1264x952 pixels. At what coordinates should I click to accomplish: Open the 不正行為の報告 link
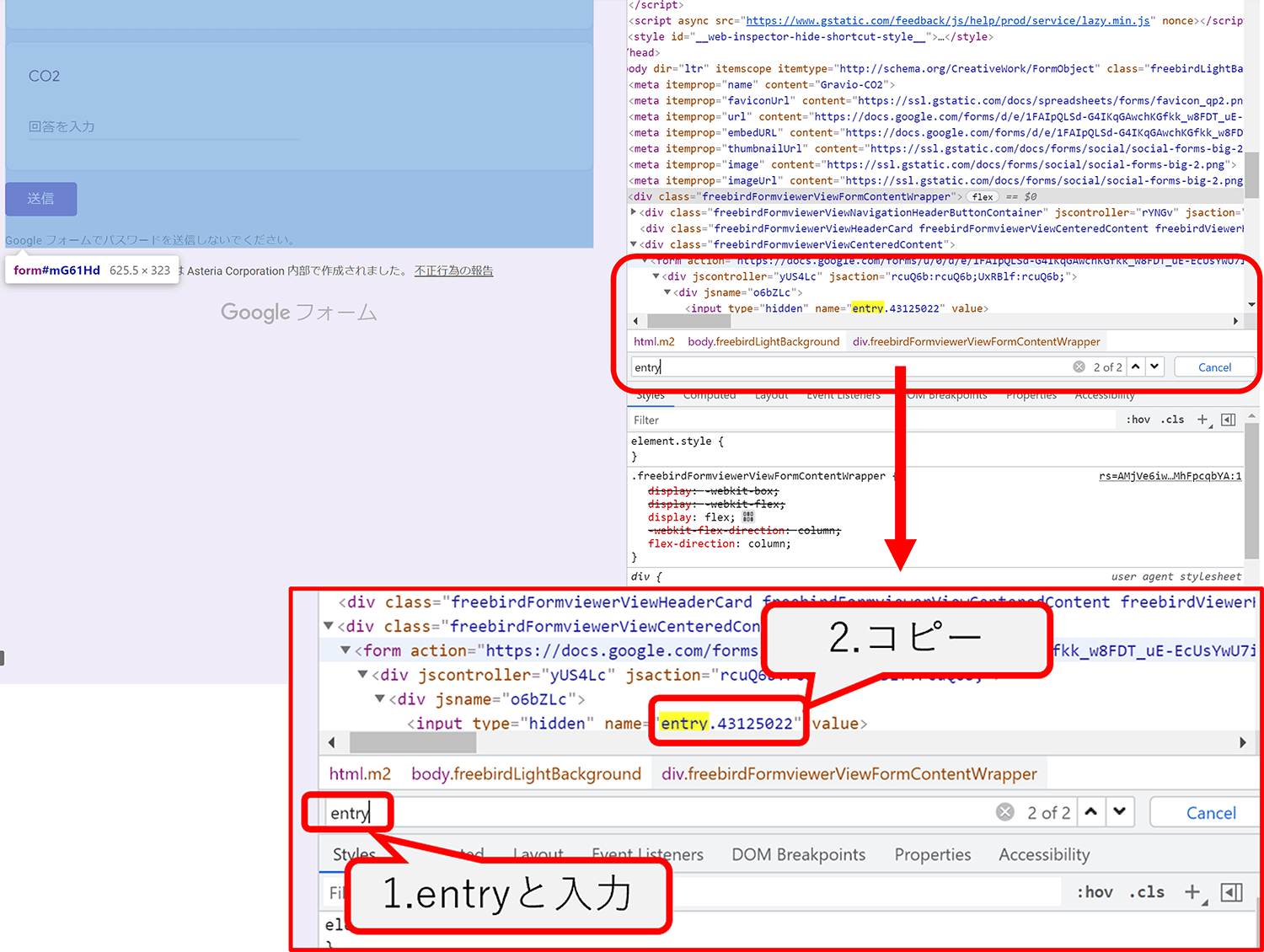[453, 270]
